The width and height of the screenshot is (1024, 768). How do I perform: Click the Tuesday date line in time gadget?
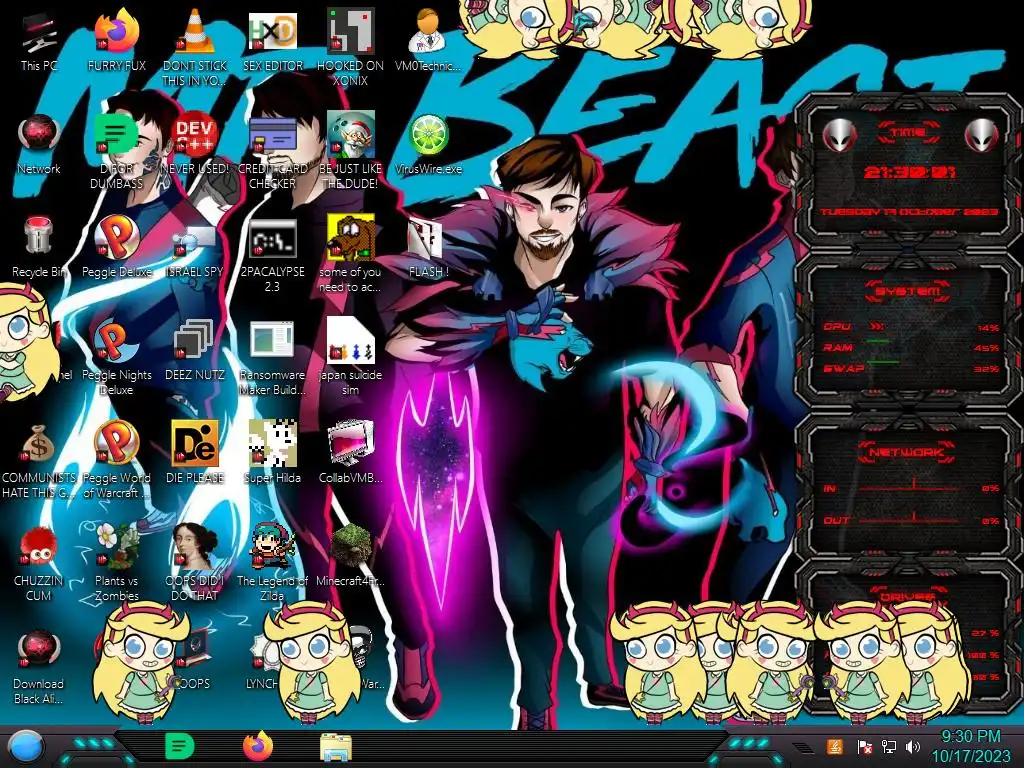pos(910,212)
